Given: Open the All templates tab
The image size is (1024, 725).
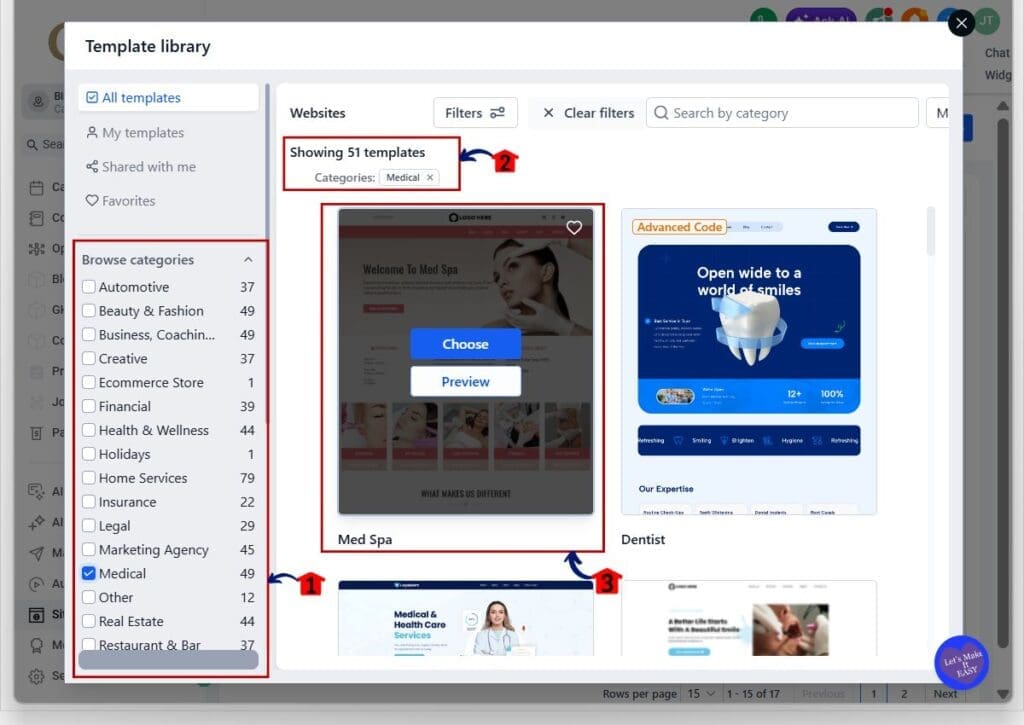Looking at the screenshot, I should coord(168,97).
